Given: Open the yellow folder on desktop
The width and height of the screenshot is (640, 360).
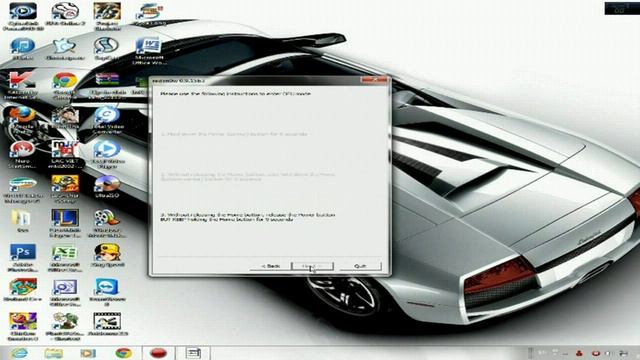Looking at the screenshot, I should 22,221.
